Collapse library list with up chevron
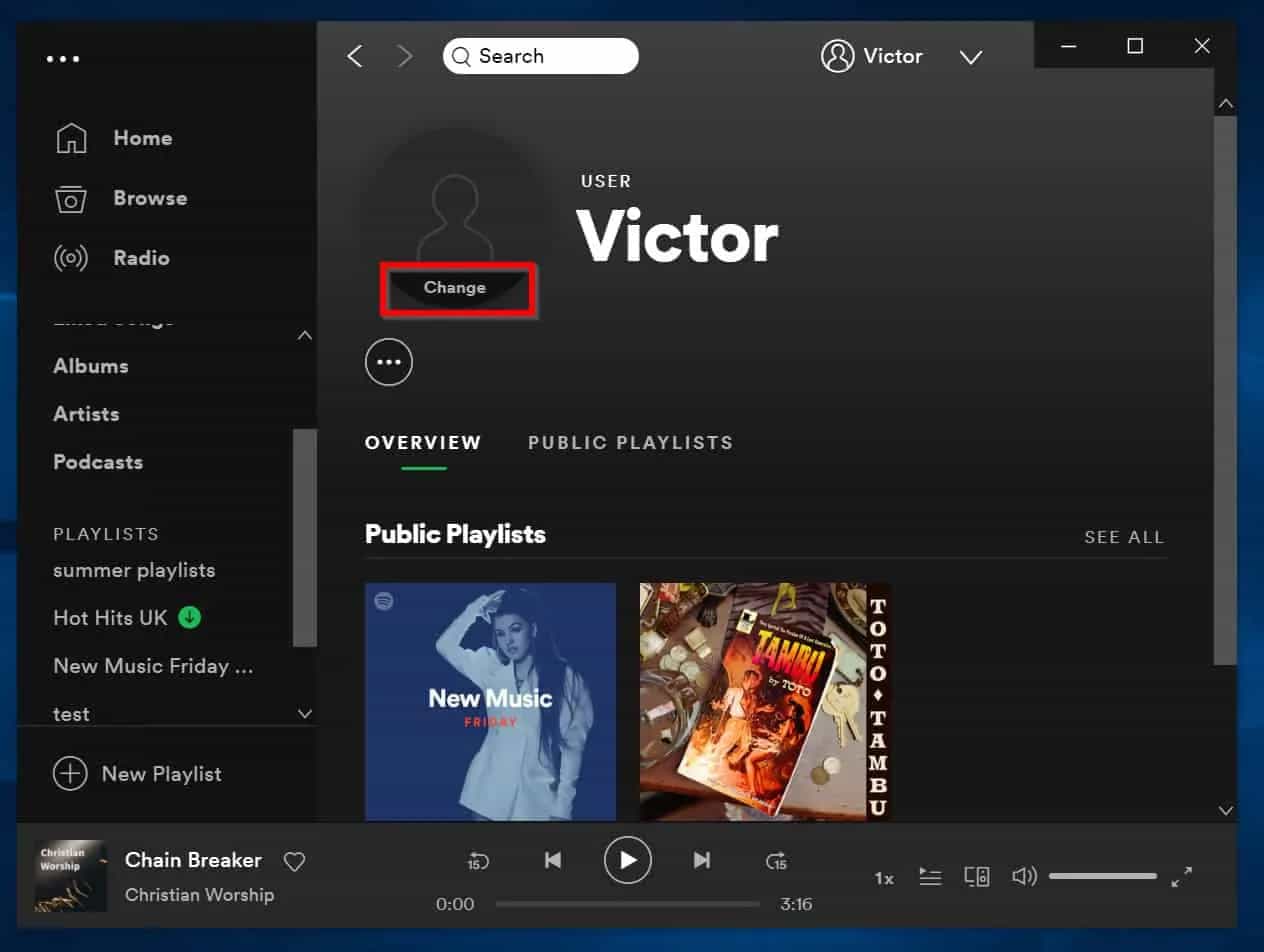The width and height of the screenshot is (1264, 952). pos(305,336)
